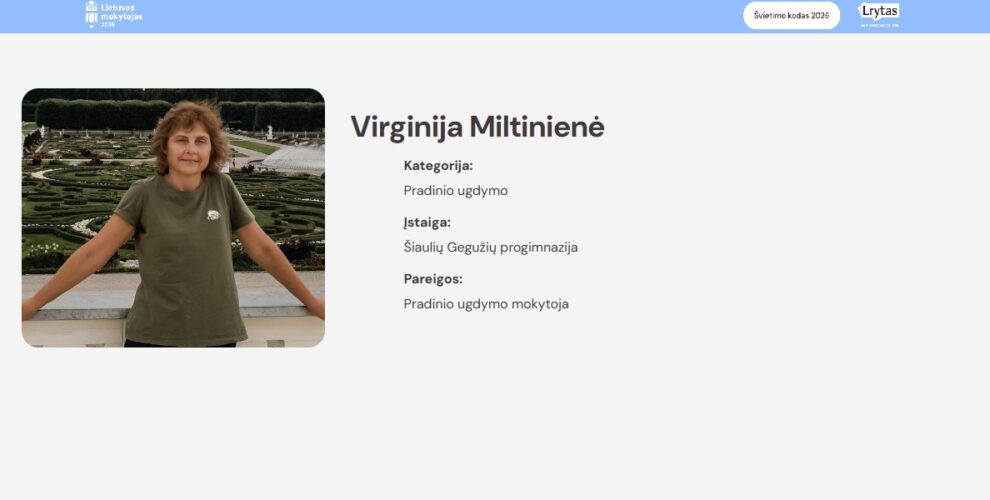Viewport: 990px width, 500px height.
Task: Open the Lrytas logo link
Action: coord(878,12)
